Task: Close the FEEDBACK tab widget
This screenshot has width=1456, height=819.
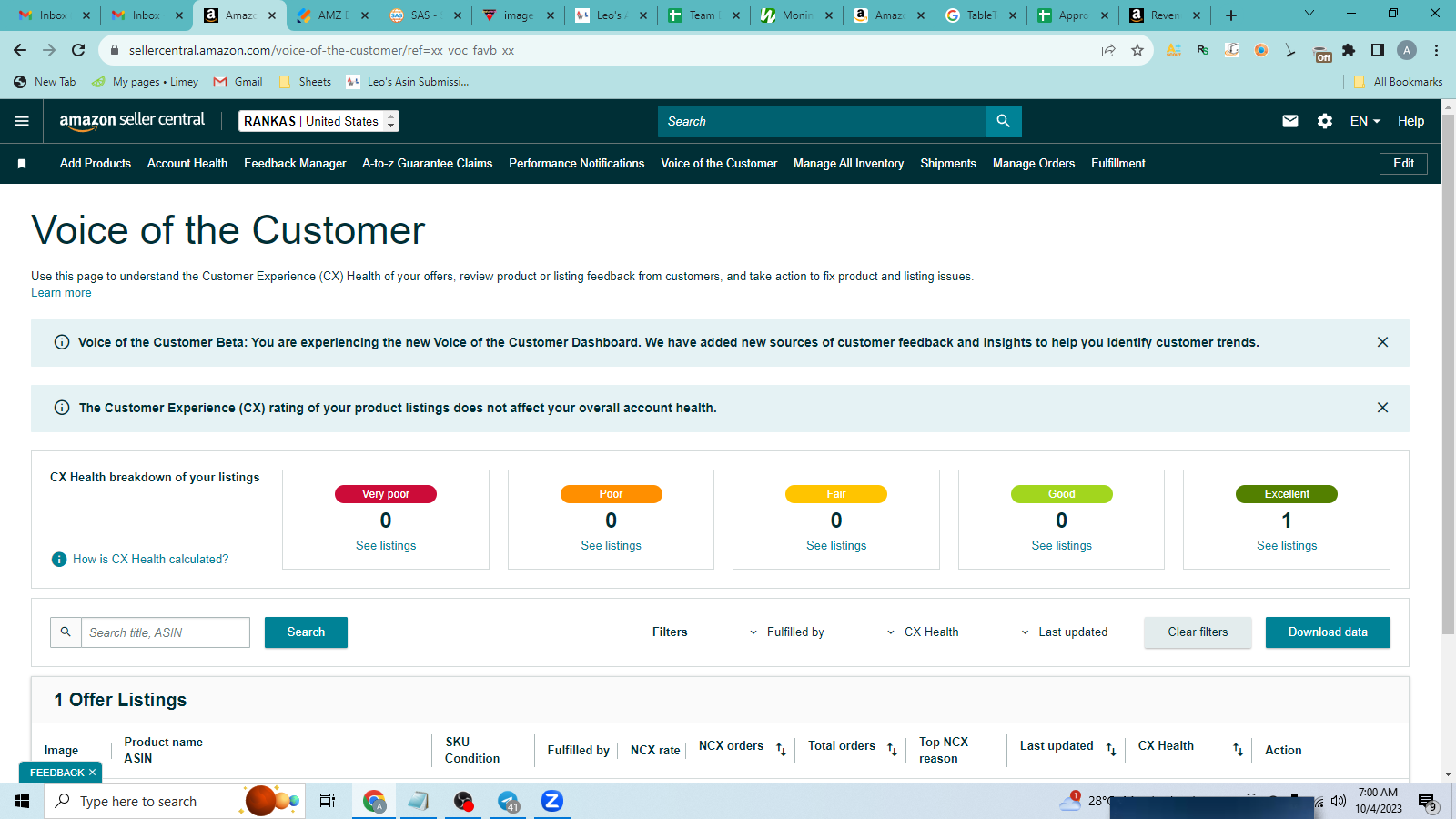Action: click(x=92, y=773)
